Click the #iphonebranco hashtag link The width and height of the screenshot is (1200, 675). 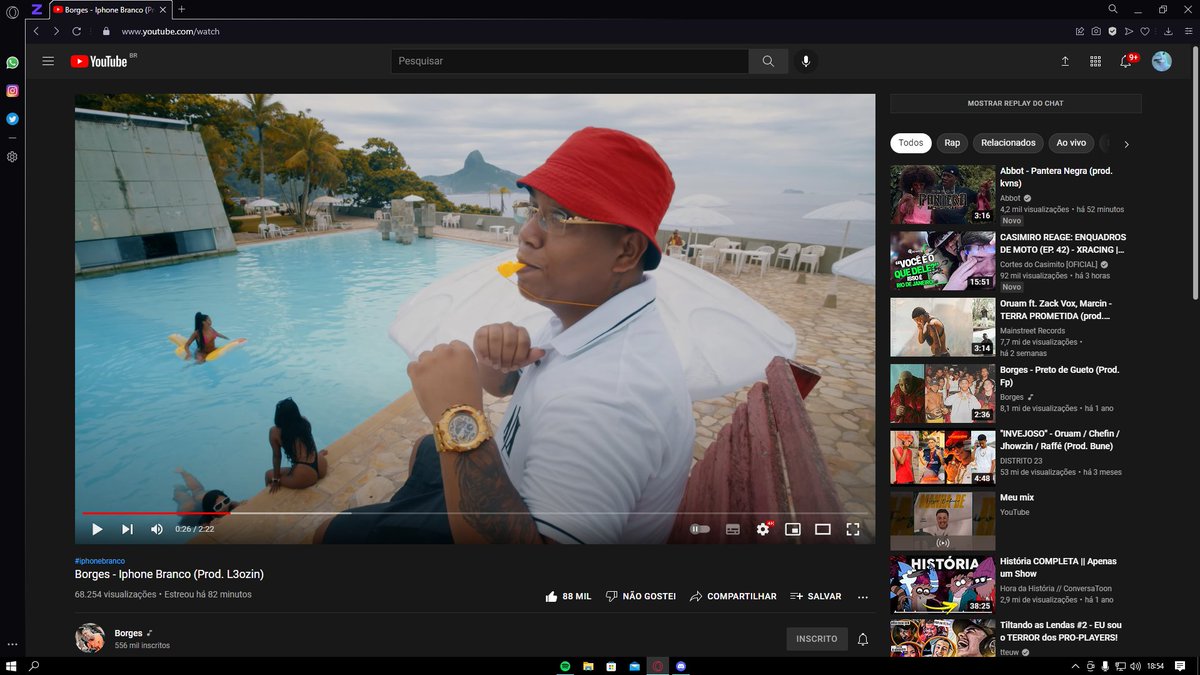pos(100,561)
